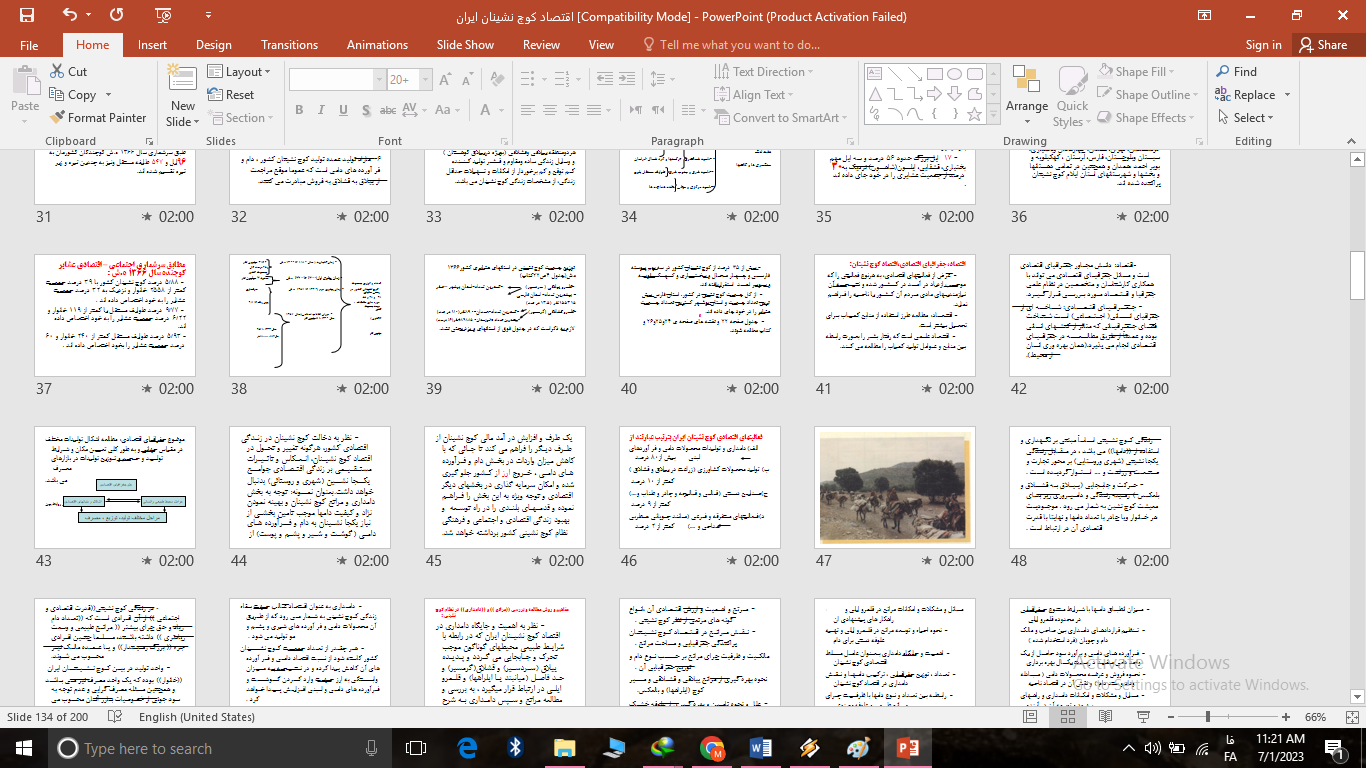Open the File menu

[29, 45]
